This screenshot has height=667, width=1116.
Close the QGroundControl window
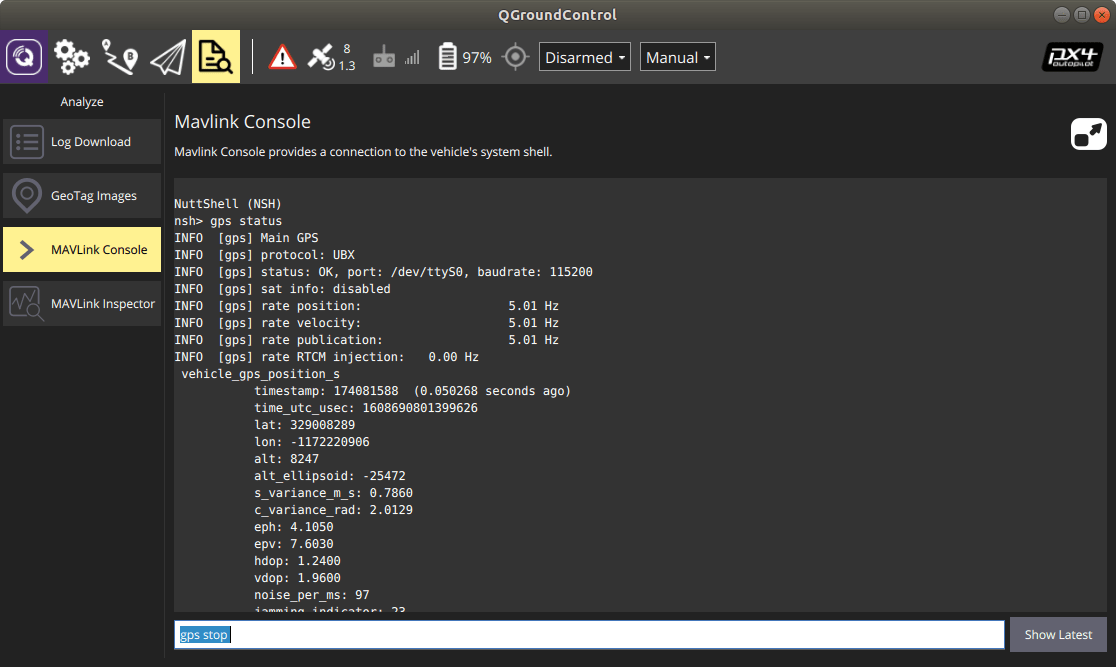coord(1102,15)
